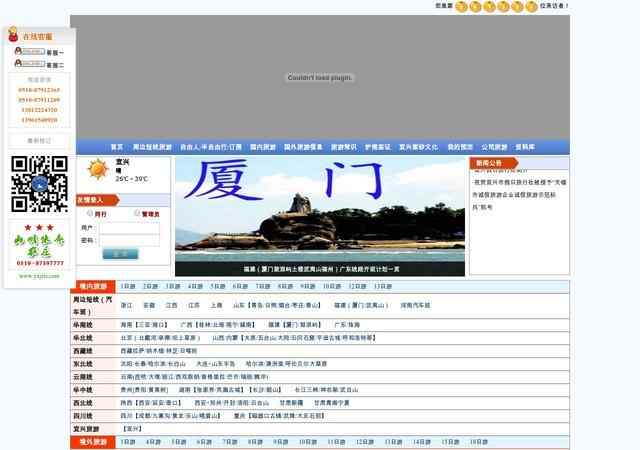Open 宜兴紫砂文化 in the navigation bar
The height and width of the screenshot is (450, 640).
pyautogui.click(x=418, y=147)
